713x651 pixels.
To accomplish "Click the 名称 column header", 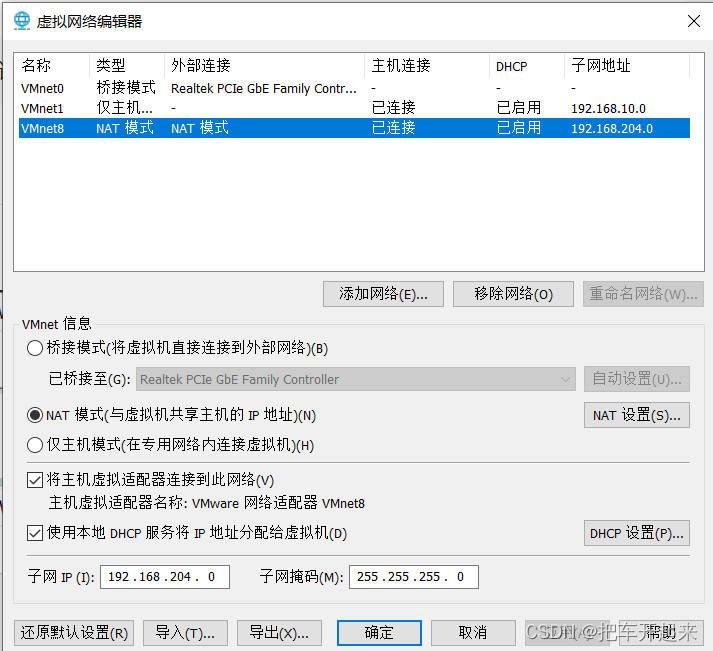I will coord(52,65).
